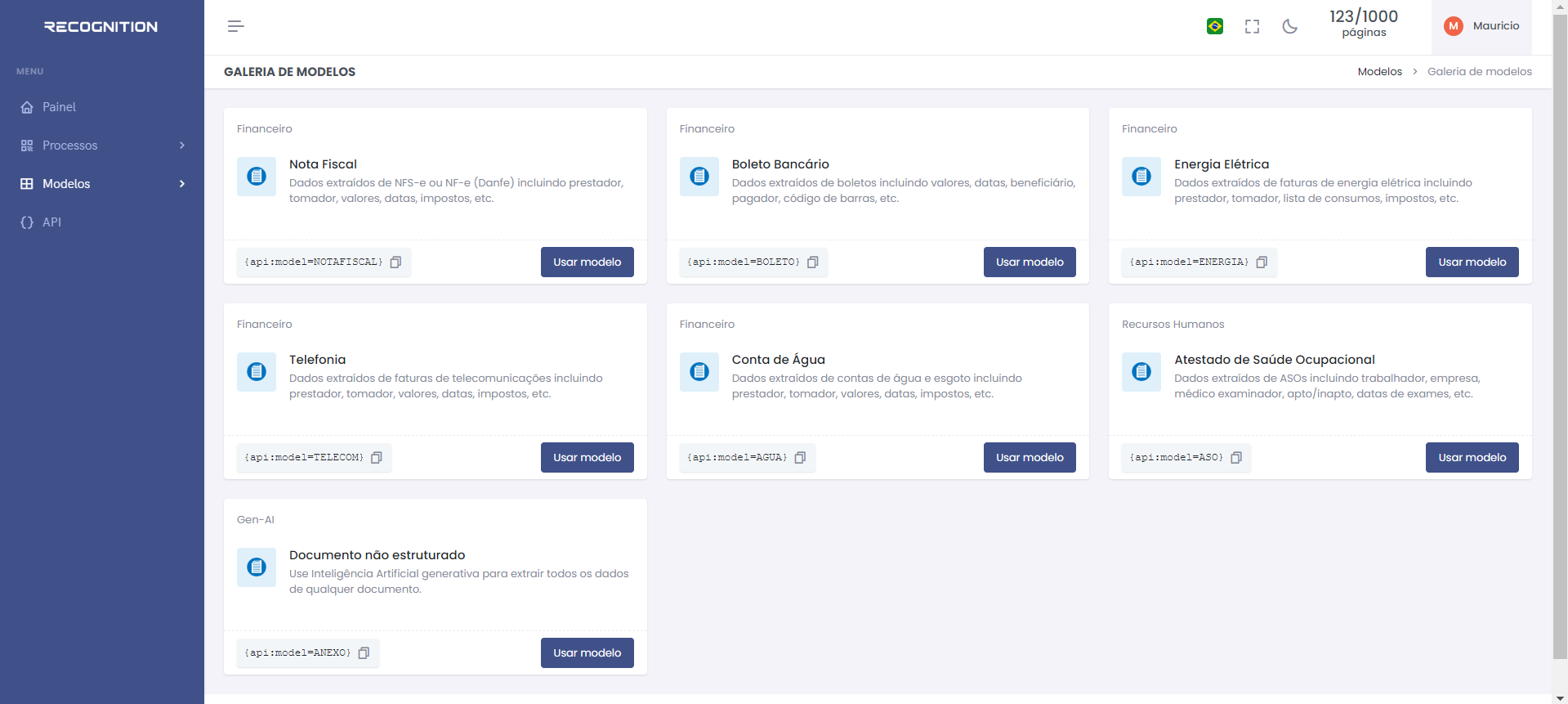
Task: Copy the ENERGIA api model code
Action: [x=1262, y=262]
